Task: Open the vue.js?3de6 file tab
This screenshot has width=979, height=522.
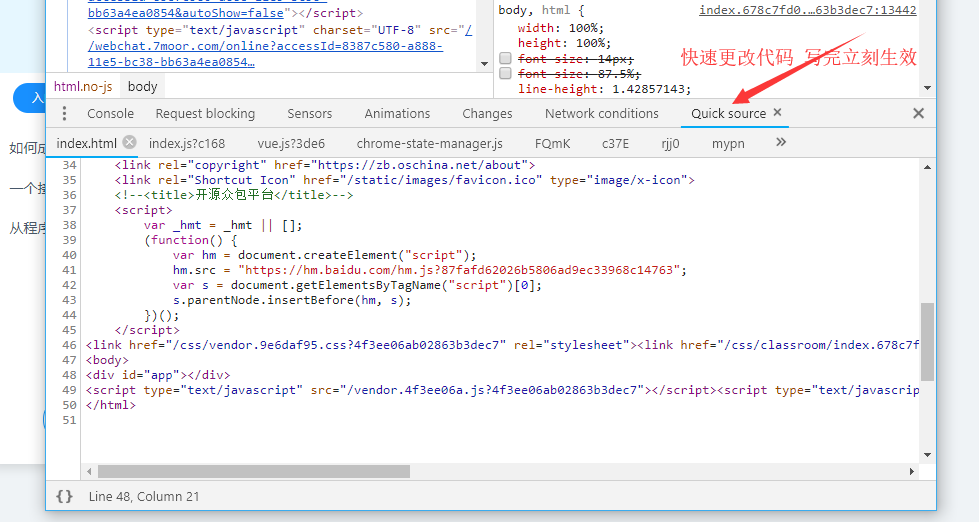Action: [x=291, y=144]
